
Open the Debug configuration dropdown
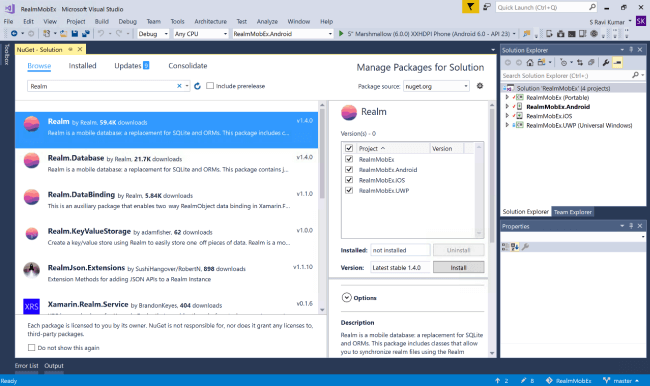pyautogui.click(x=153, y=34)
